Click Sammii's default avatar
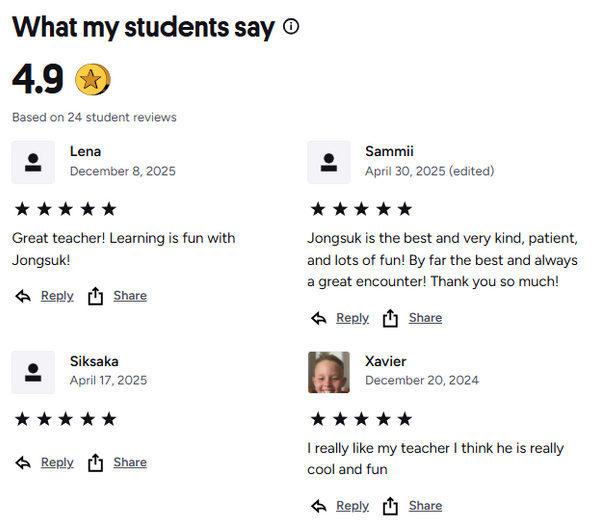600x528 pixels. (x=329, y=162)
